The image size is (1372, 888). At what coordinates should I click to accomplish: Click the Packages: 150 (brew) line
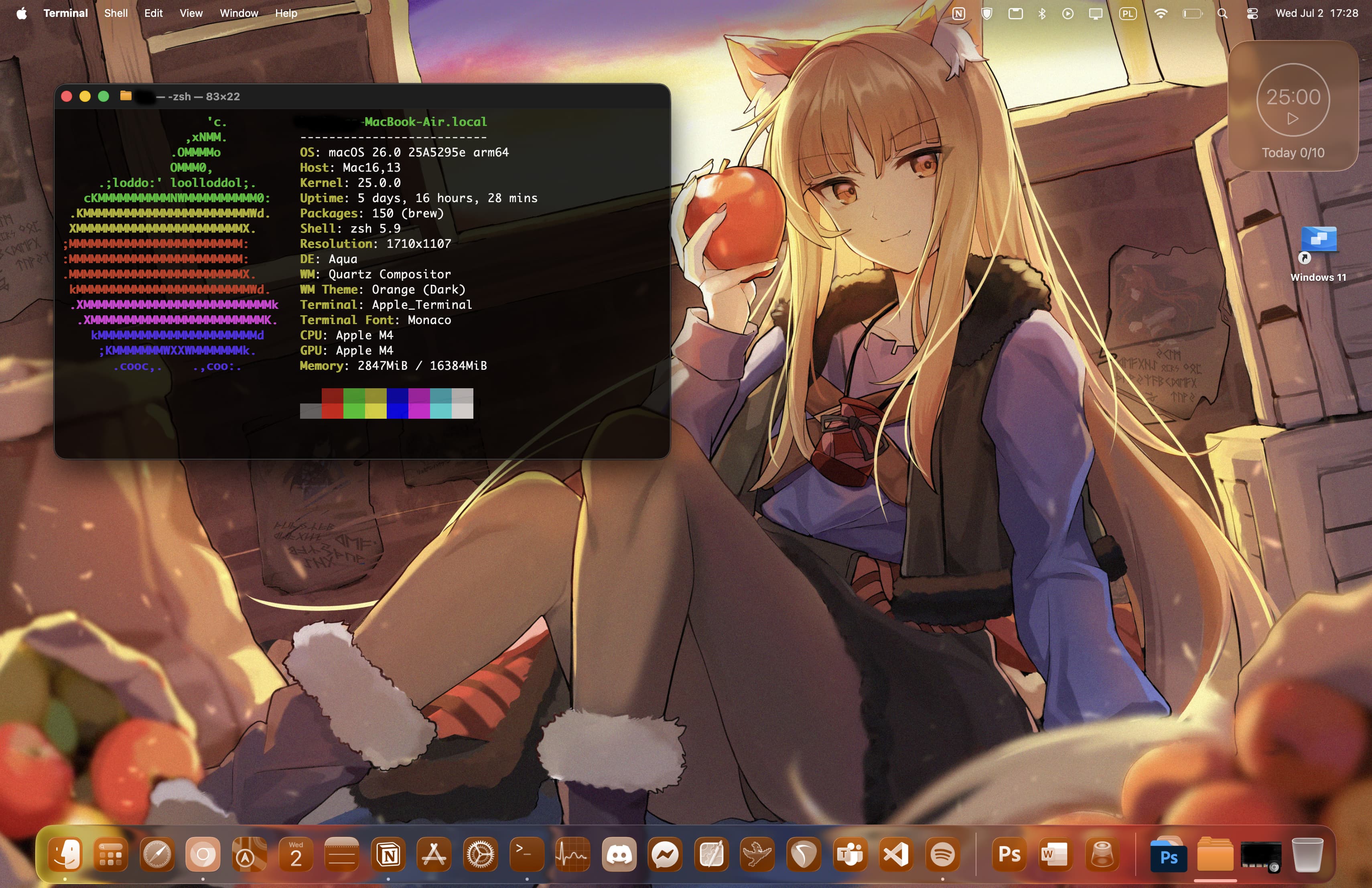pos(372,213)
